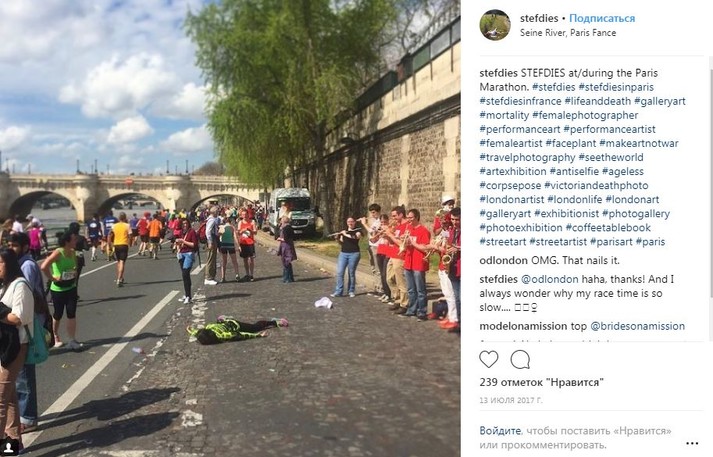Open the #coffeetablebook hashtag

tap(608, 228)
